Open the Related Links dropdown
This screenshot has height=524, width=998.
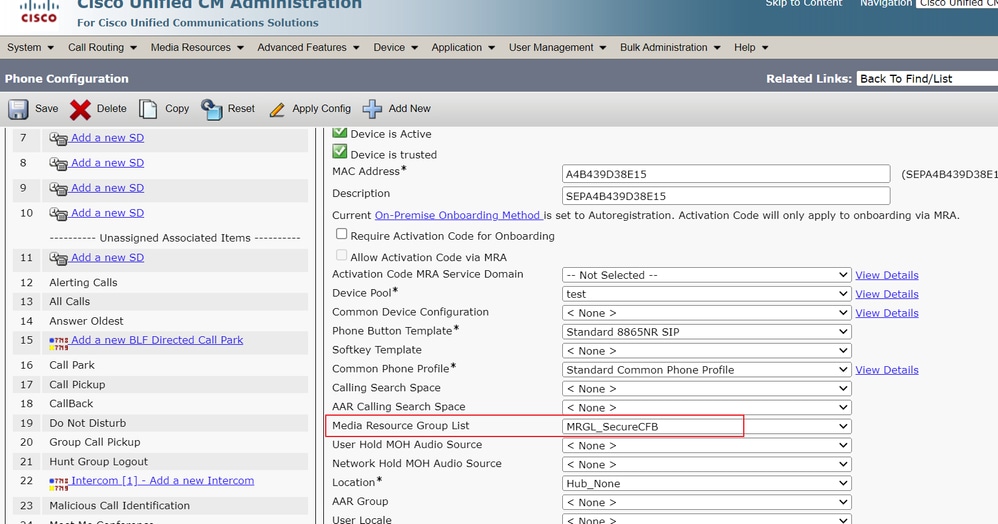click(927, 78)
